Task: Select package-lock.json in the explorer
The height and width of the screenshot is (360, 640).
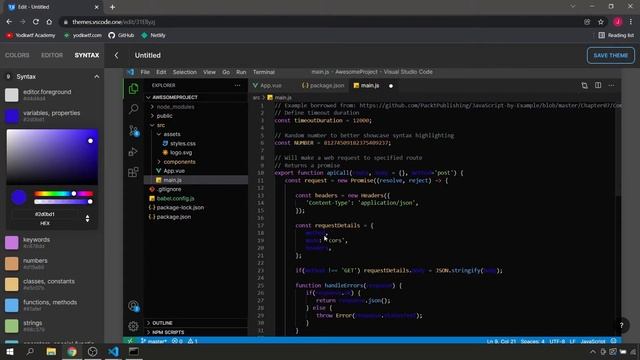Action: [x=180, y=208]
